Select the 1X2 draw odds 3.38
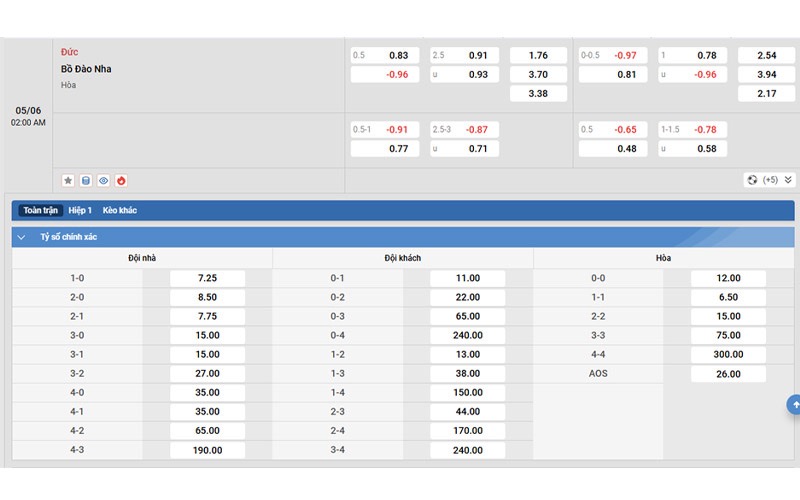Image resolution: width=800 pixels, height=500 pixels. coord(538,94)
